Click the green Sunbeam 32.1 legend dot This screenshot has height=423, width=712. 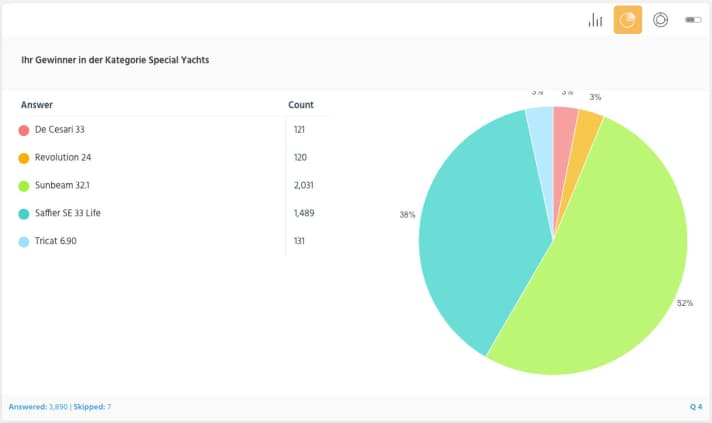point(23,186)
